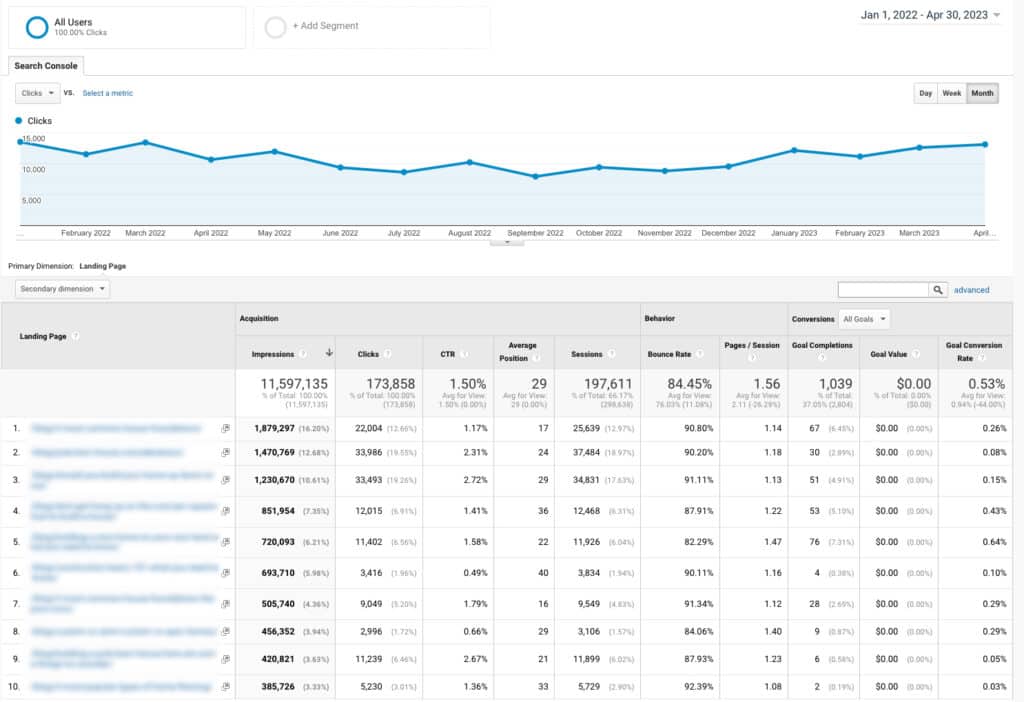Show help for Landing Page column
Screen dimensions: 1024x702
point(75,336)
